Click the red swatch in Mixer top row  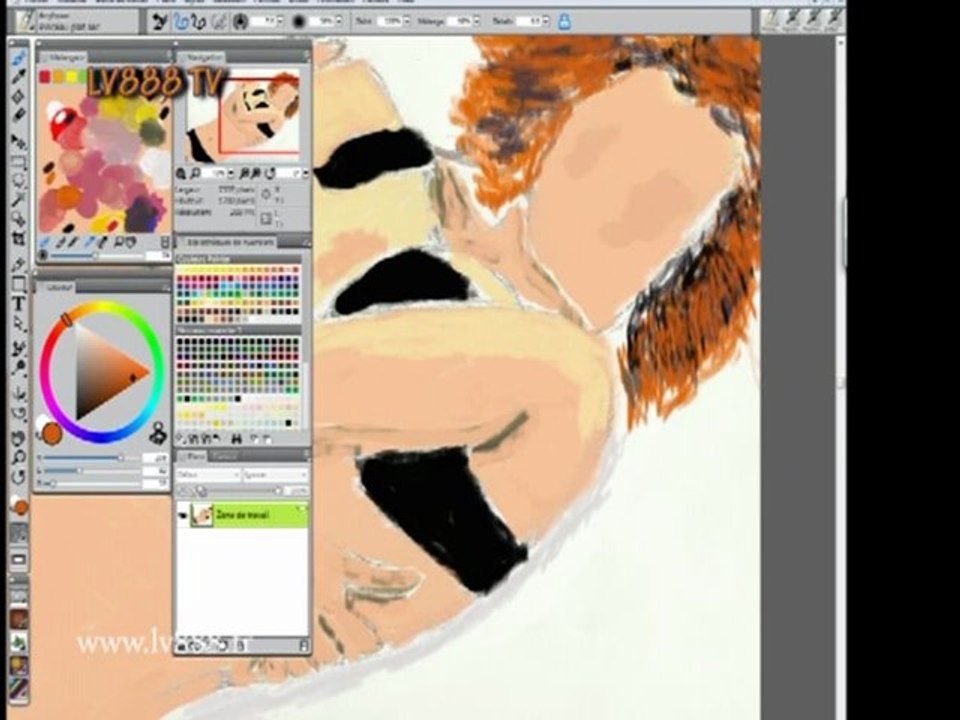click(x=45, y=76)
